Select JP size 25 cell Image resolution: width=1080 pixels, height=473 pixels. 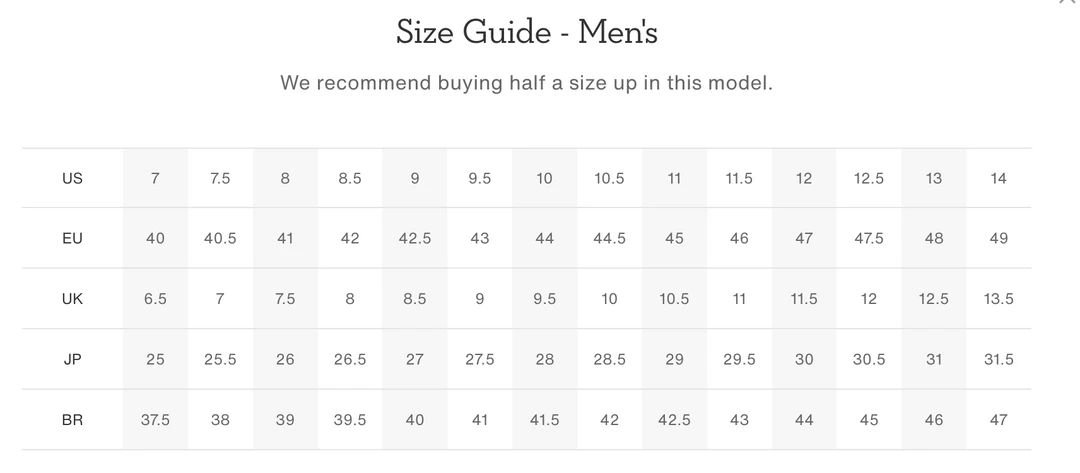155,359
